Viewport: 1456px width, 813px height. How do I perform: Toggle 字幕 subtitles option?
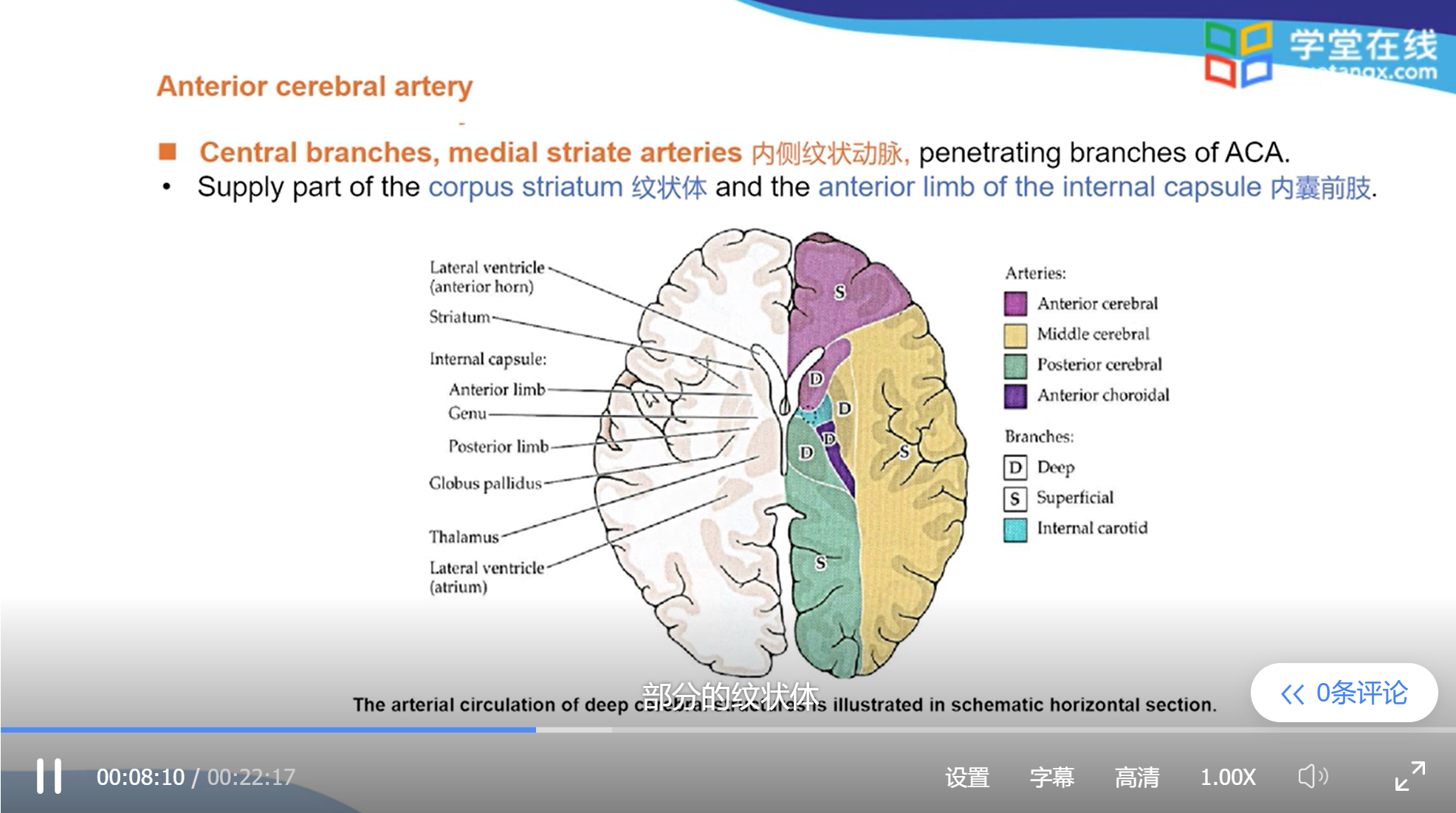[x=1051, y=777]
